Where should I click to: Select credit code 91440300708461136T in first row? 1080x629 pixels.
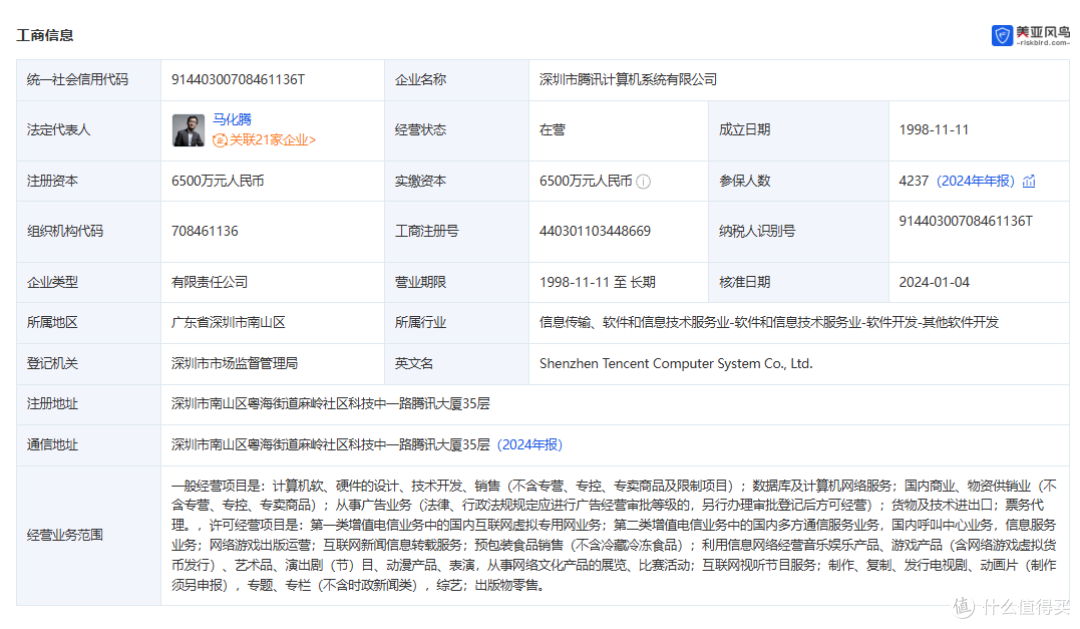(238, 79)
